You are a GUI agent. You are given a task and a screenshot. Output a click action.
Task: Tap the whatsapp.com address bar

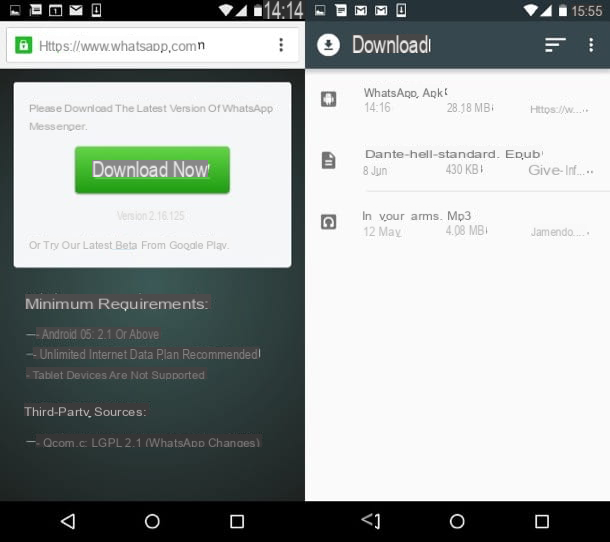(152, 45)
